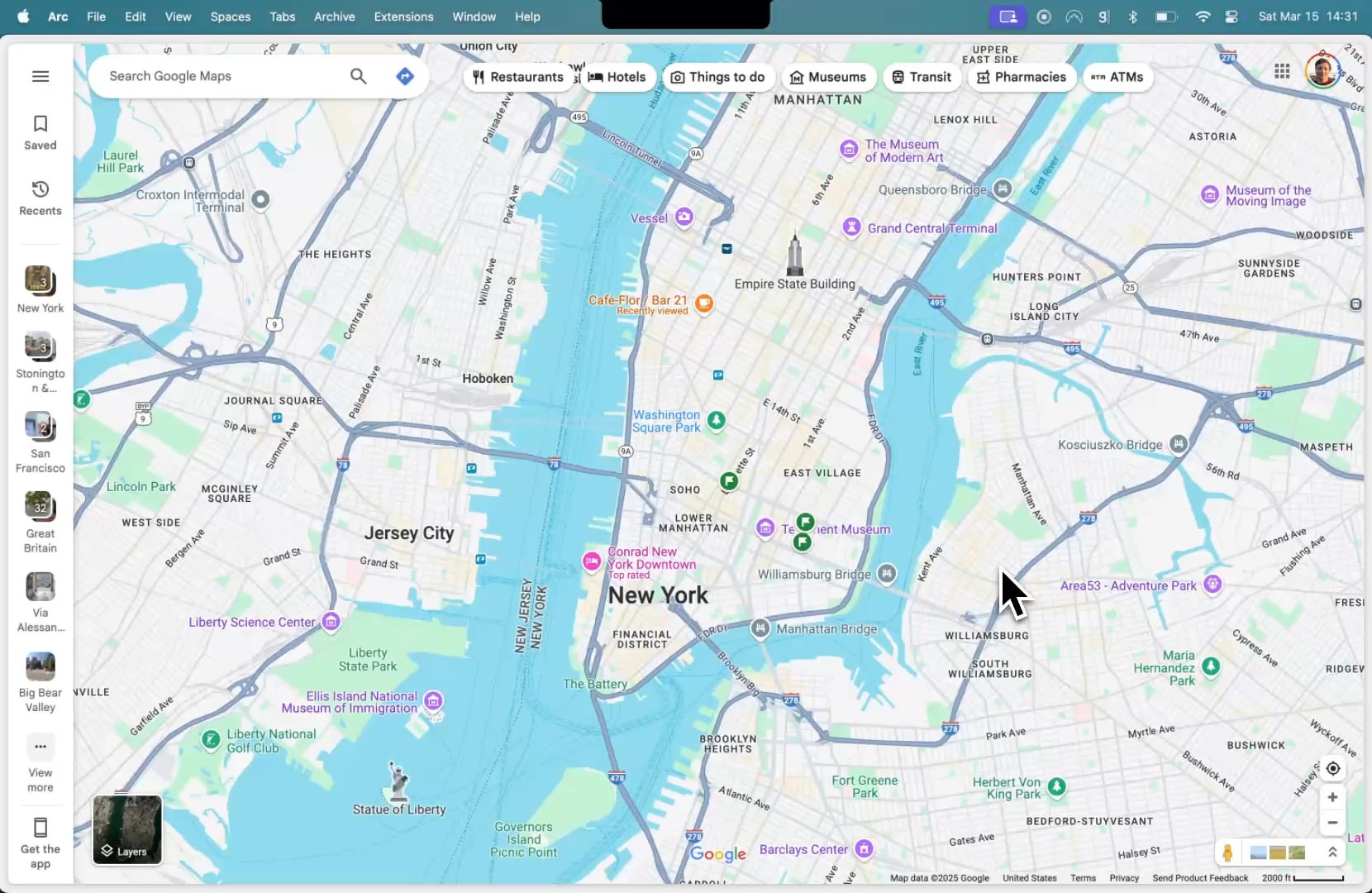Open the Big Bear Valley recent item
The image size is (1372, 893).
[x=40, y=683]
